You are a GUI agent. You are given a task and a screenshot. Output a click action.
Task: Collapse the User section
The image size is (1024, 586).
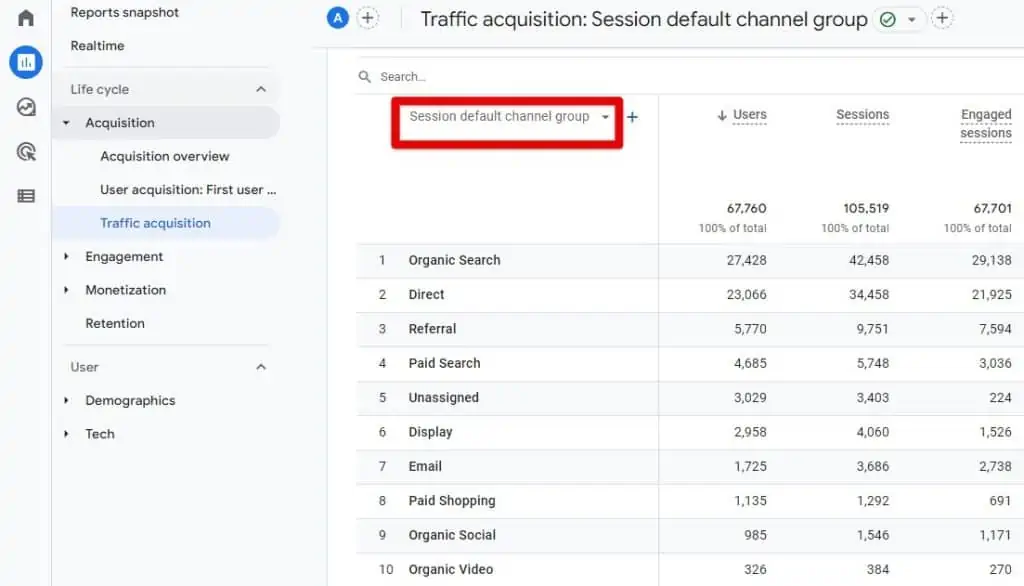click(x=260, y=367)
